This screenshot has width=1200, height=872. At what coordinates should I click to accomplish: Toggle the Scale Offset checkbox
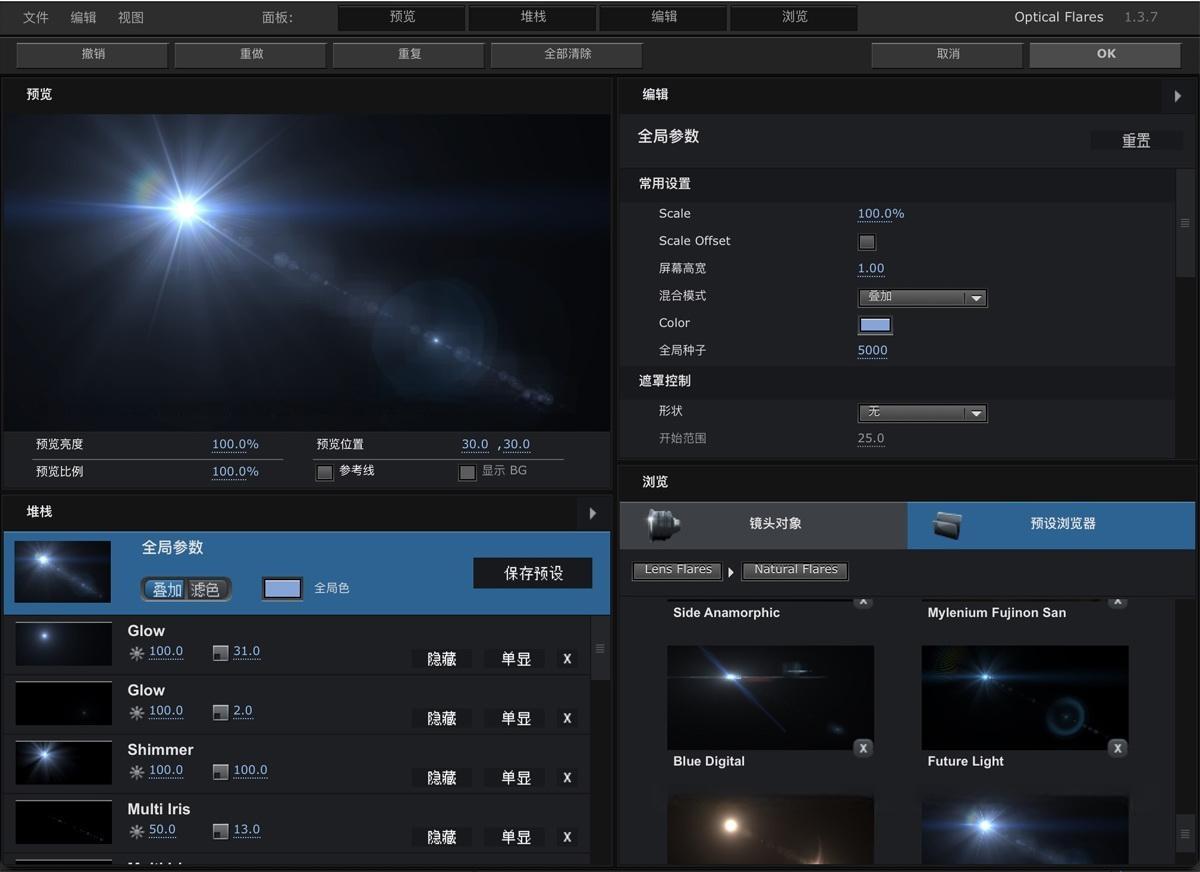coord(866,242)
